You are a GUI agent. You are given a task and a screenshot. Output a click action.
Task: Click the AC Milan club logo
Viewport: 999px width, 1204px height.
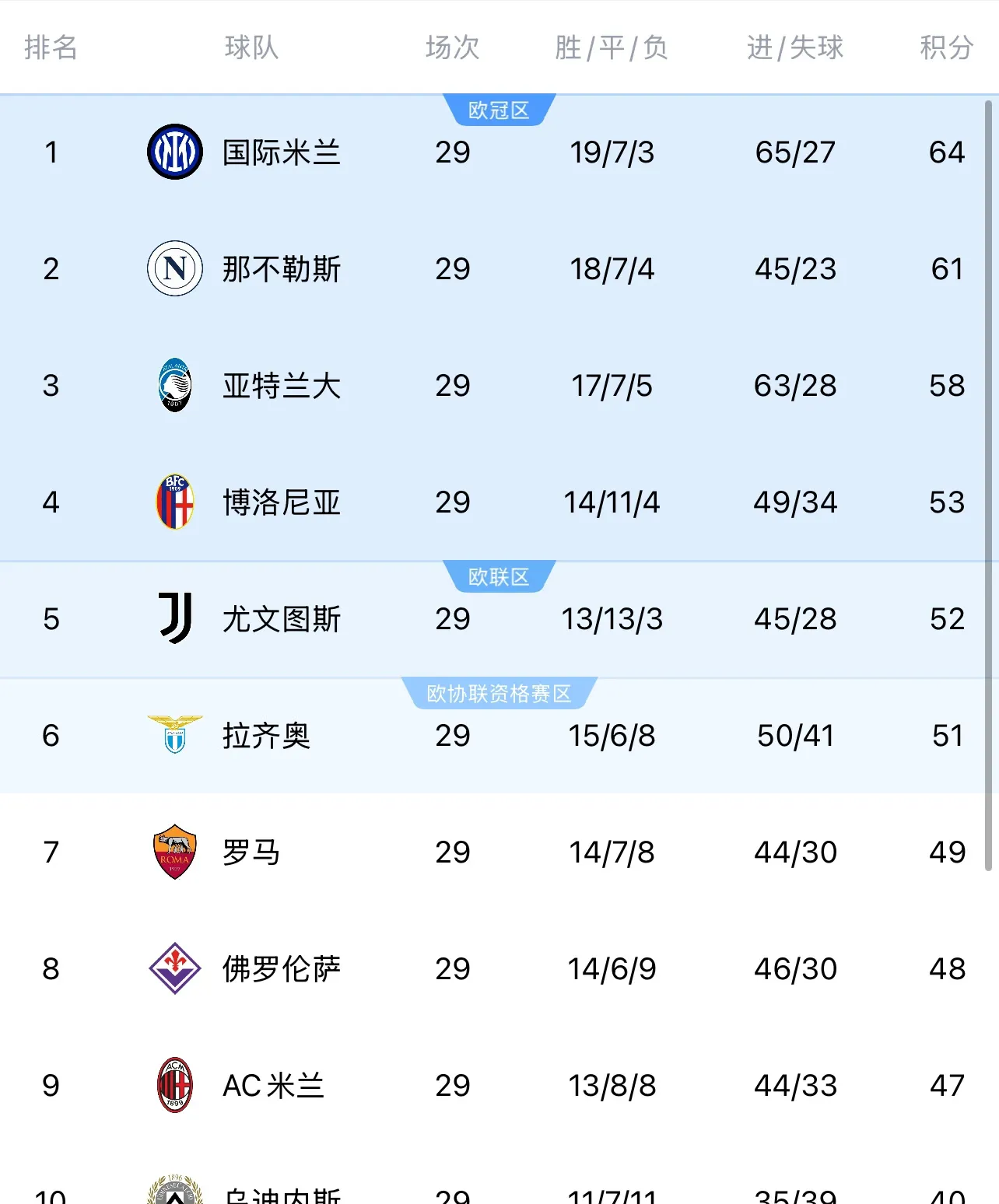click(x=174, y=1086)
